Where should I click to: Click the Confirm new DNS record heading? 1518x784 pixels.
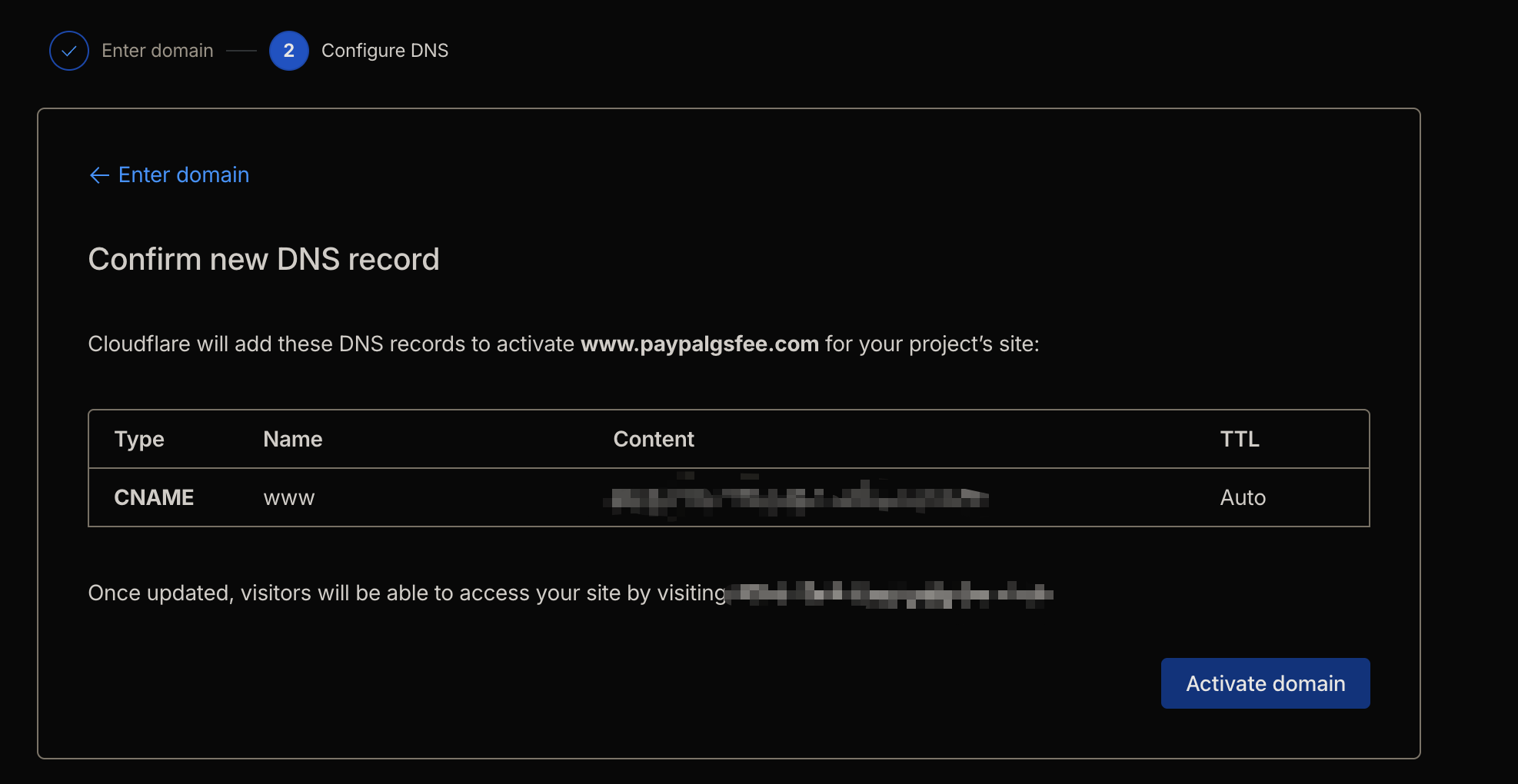point(264,260)
